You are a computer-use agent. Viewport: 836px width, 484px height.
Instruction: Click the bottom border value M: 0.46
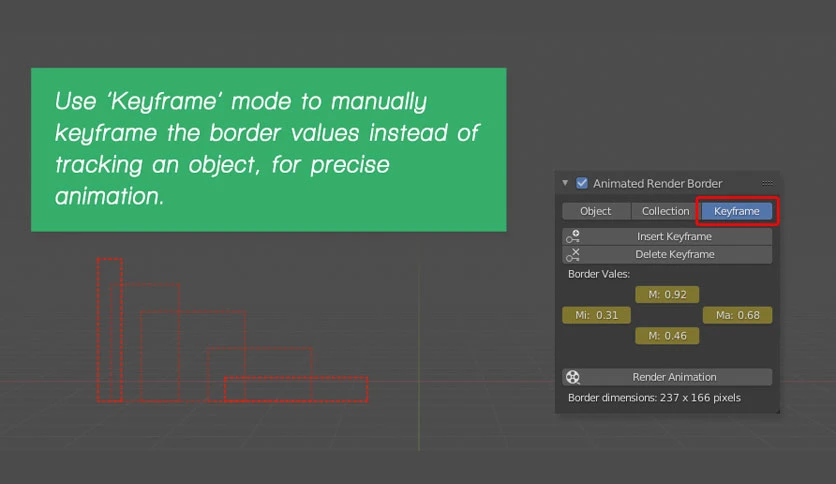coord(667,336)
